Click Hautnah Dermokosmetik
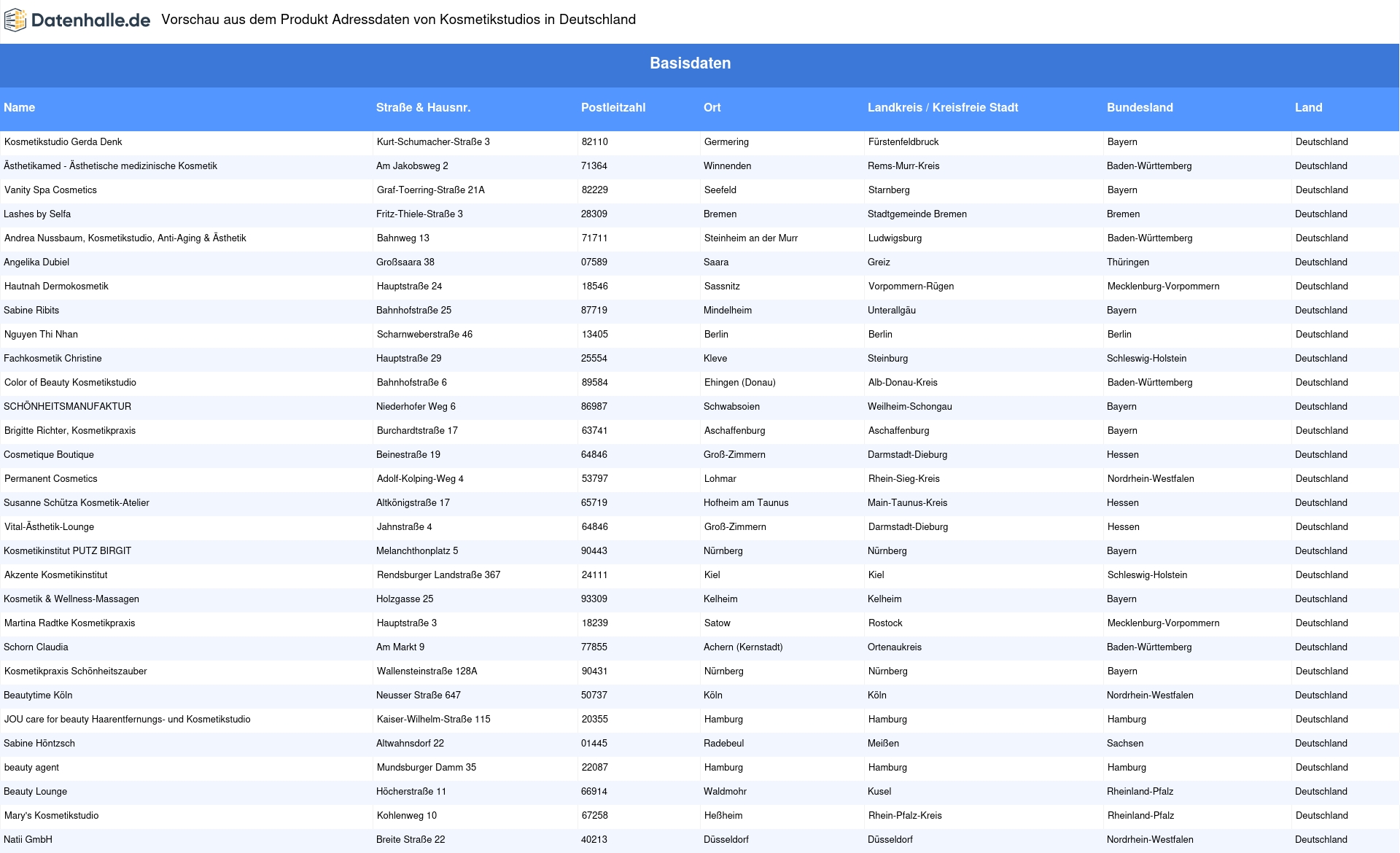This screenshot has height=853, width=1400. point(56,287)
